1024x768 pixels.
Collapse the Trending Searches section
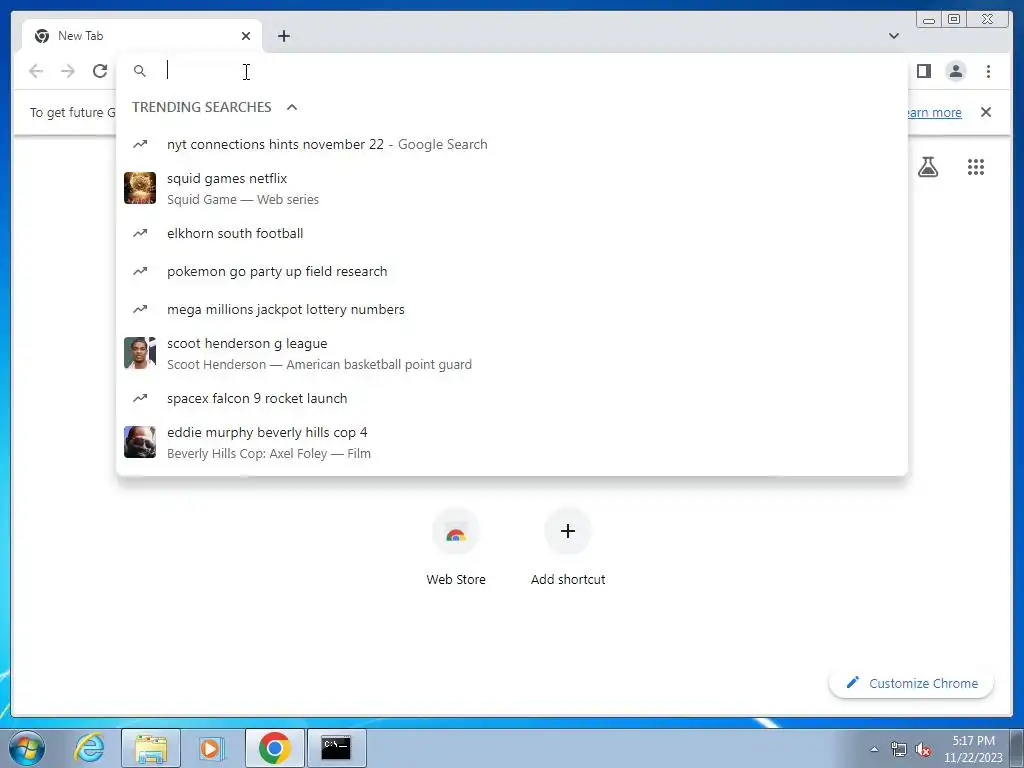coord(292,107)
